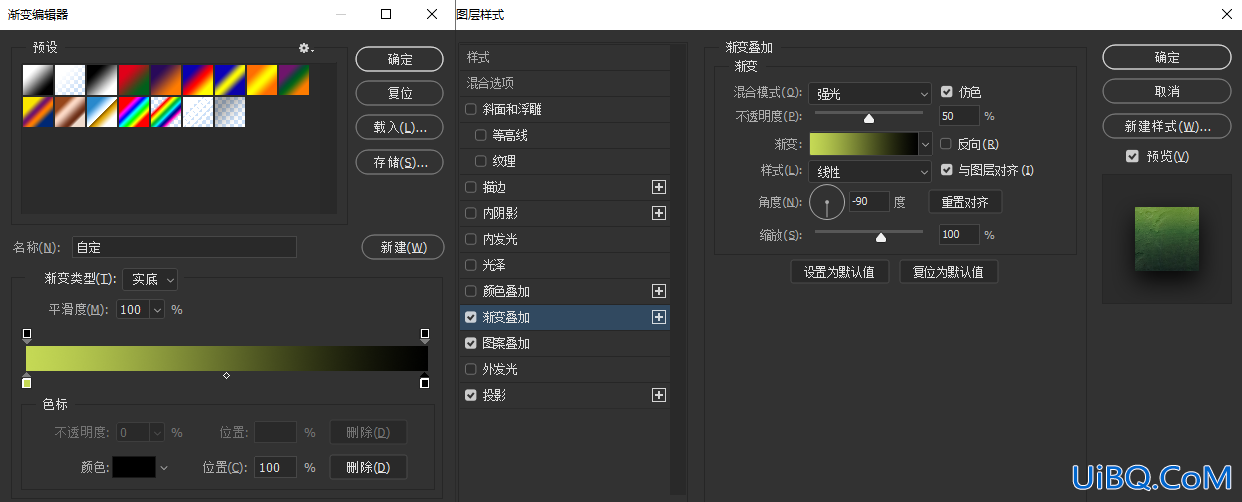Add another 颜色叠加 effect with plus icon
Image resolution: width=1242 pixels, height=502 pixels.
click(659, 291)
